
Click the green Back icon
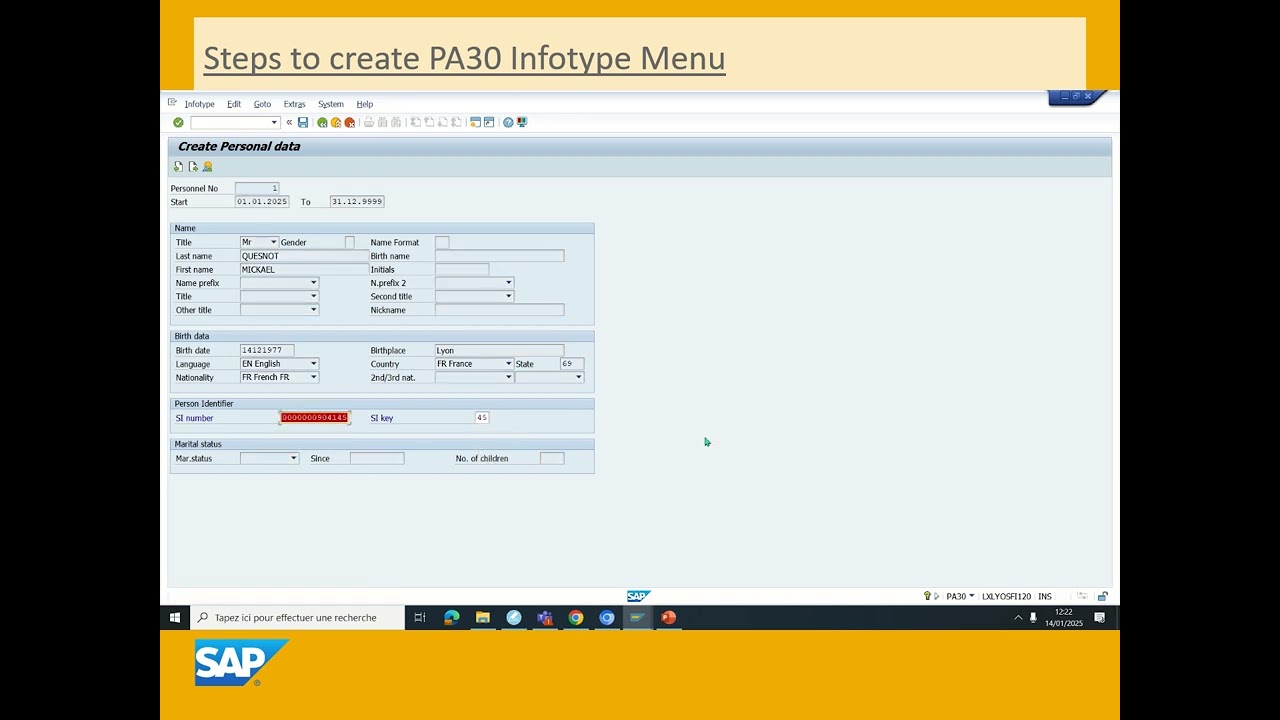(322, 122)
